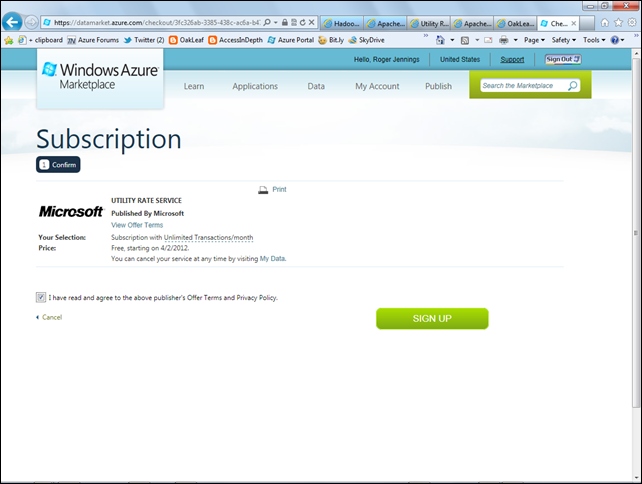Click the add to favorites bar star icon
The width and height of the screenshot is (642, 484).
pyautogui.click(x=9, y=40)
